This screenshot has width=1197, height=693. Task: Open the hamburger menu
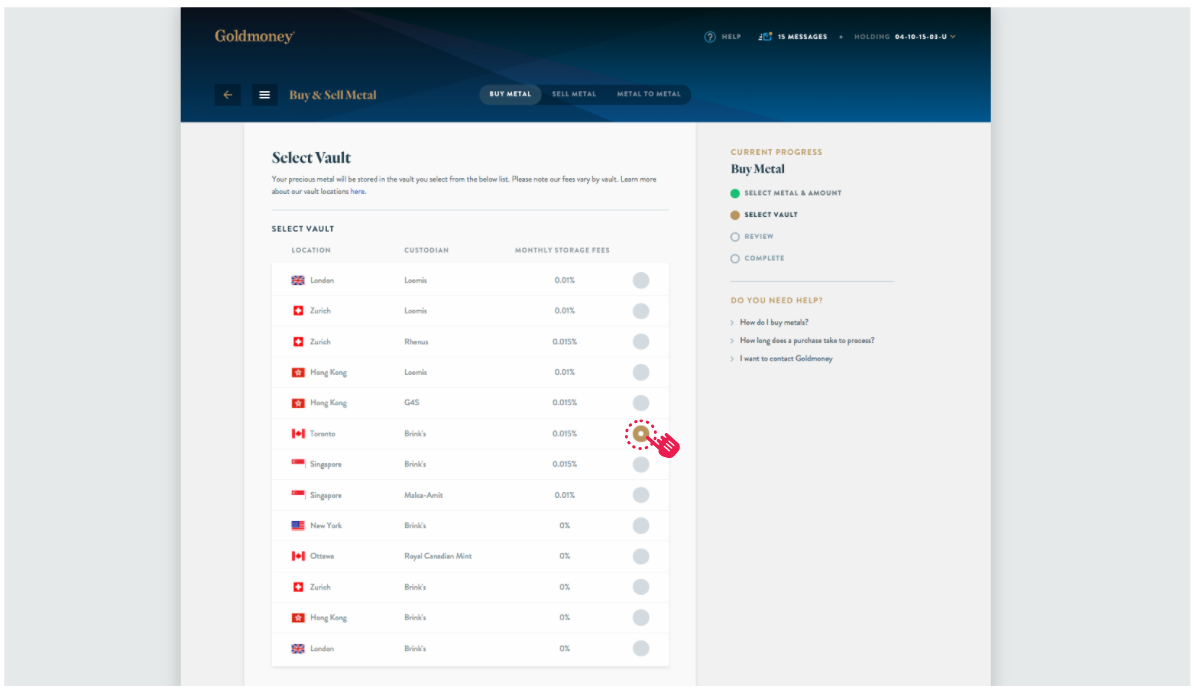[265, 95]
